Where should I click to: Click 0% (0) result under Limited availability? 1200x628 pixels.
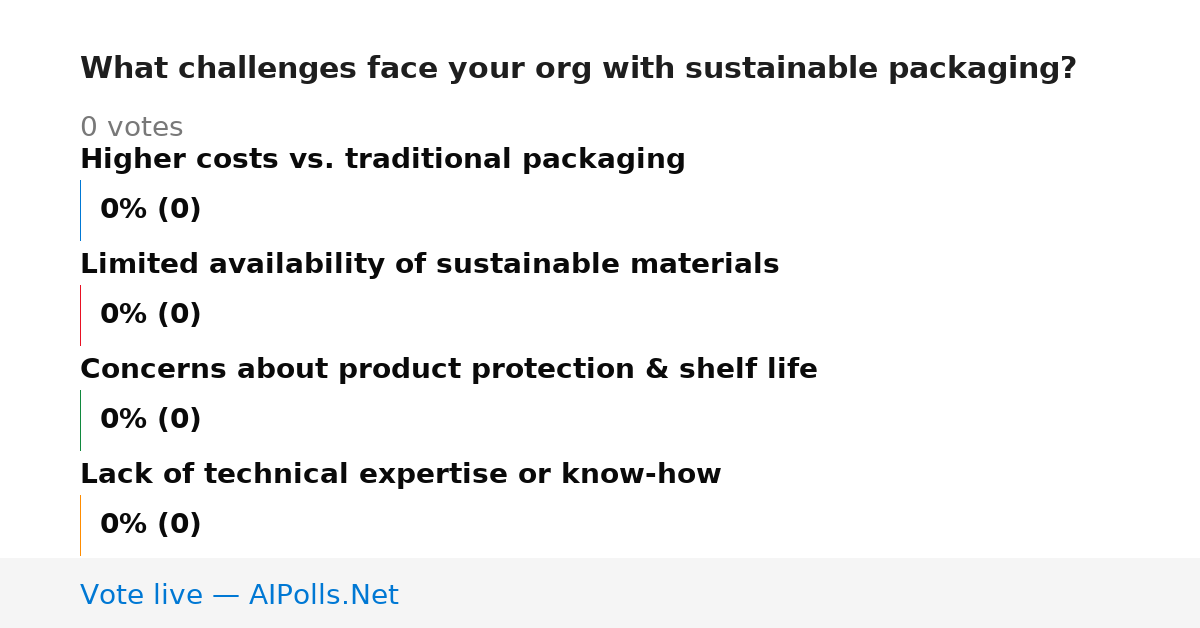point(150,315)
